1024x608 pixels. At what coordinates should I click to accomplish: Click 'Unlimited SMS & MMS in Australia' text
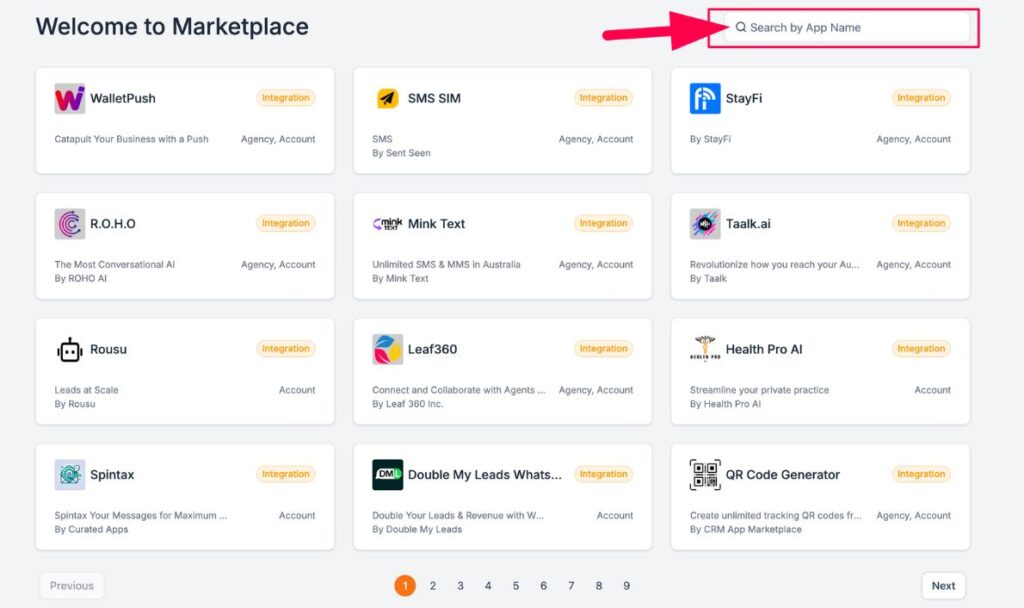click(446, 264)
